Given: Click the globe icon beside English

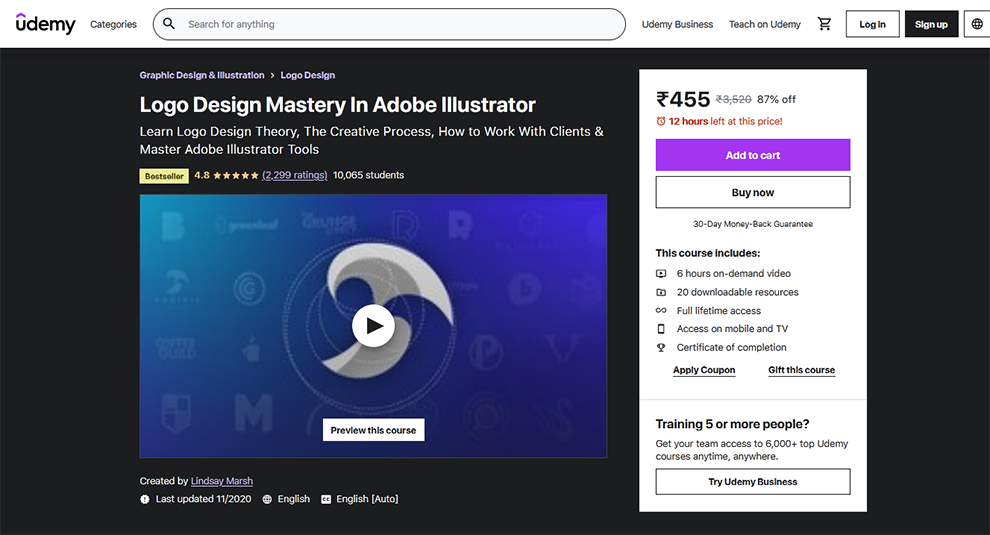Looking at the screenshot, I should (x=267, y=499).
